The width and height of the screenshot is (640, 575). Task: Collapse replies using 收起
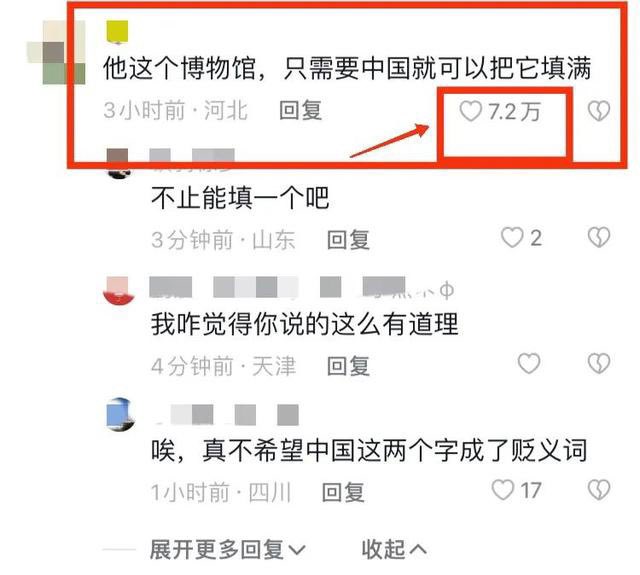click(x=394, y=549)
